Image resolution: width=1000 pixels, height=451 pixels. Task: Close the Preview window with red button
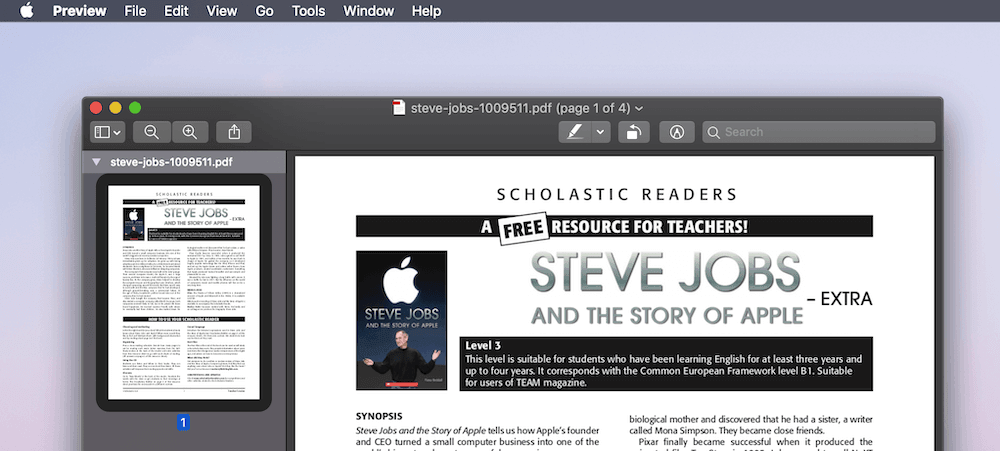point(96,108)
